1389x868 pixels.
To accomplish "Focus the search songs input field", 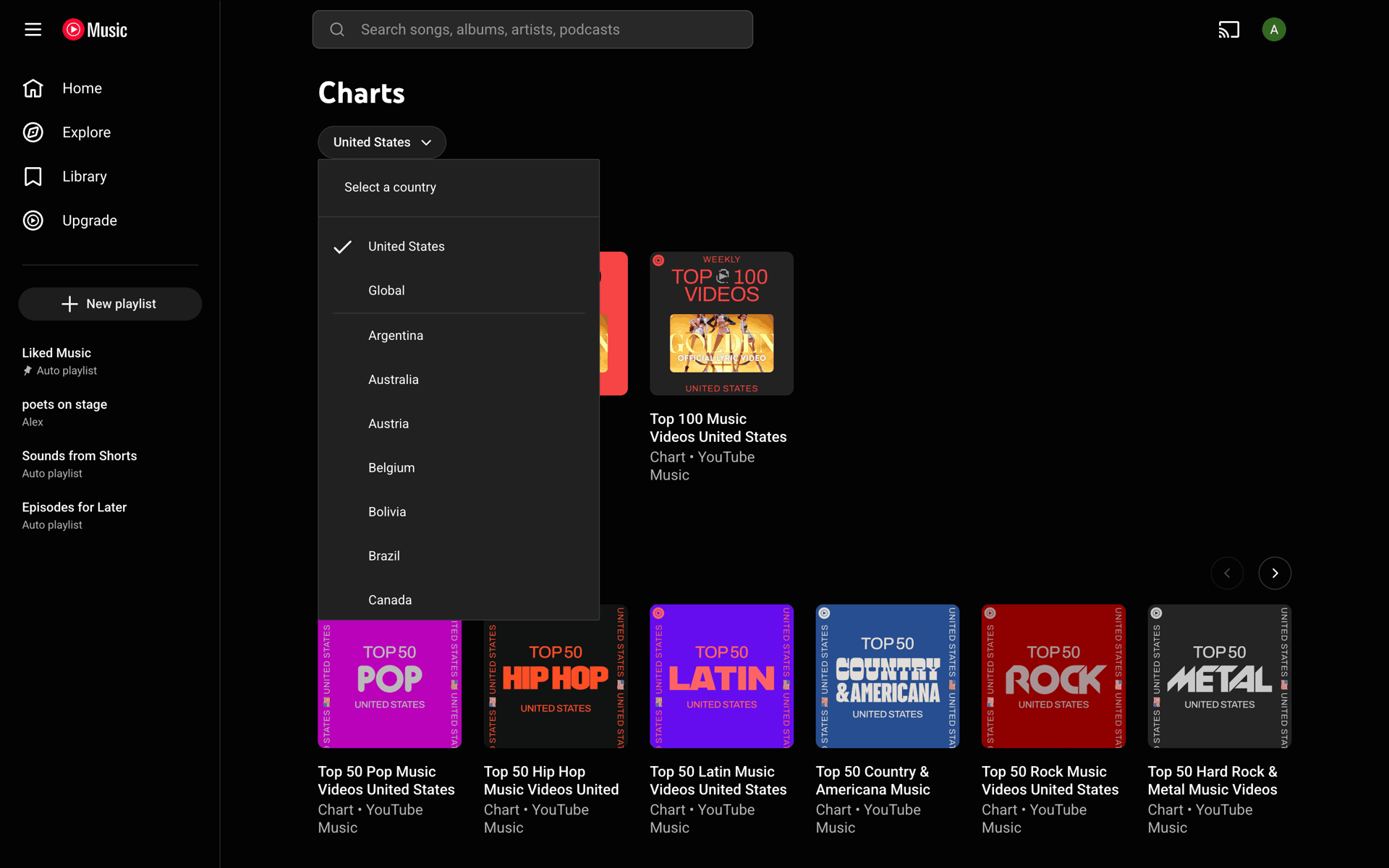I will [532, 30].
